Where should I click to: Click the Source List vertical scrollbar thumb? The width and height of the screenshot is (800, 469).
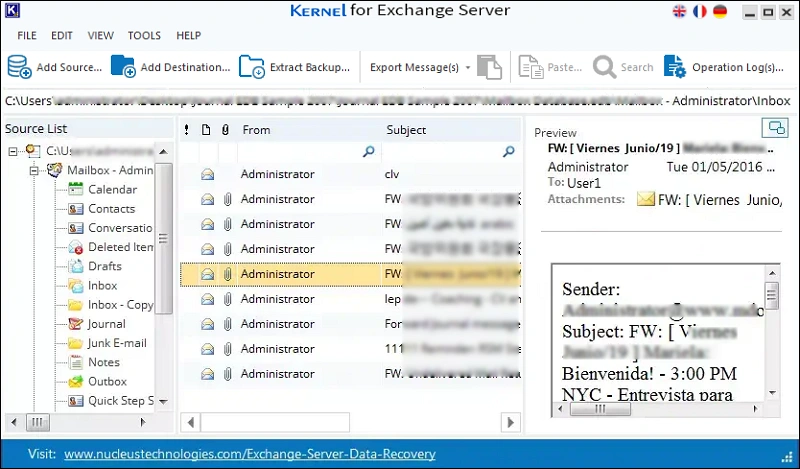click(x=163, y=238)
